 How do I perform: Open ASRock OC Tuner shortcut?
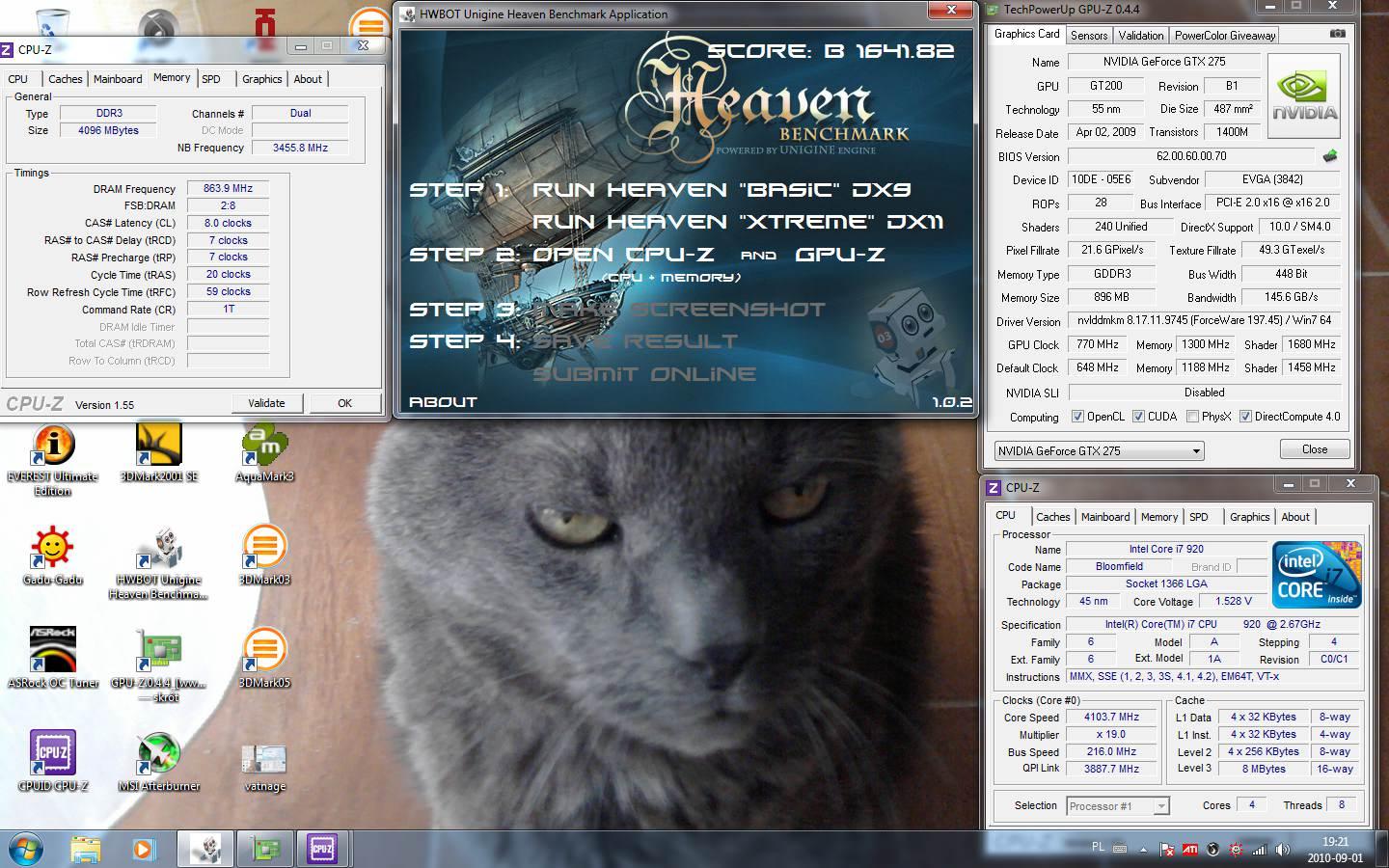pyautogui.click(x=53, y=660)
